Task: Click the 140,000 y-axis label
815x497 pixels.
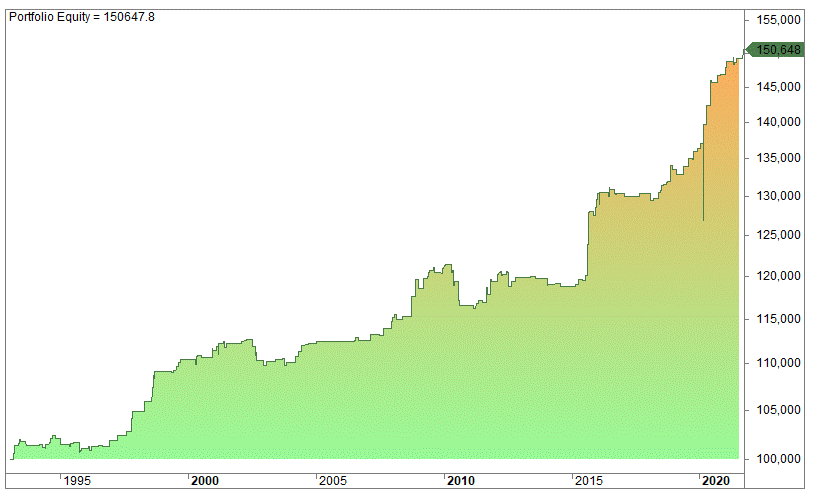Action: tap(778, 122)
